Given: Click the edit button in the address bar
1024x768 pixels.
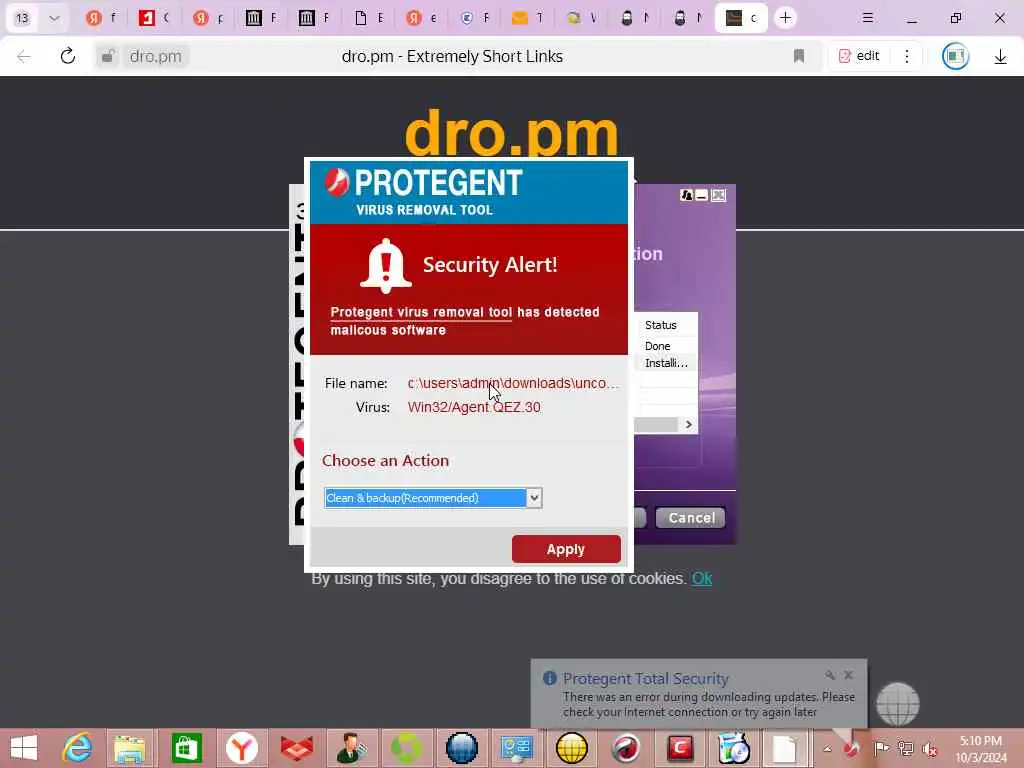Looking at the screenshot, I should (859, 56).
